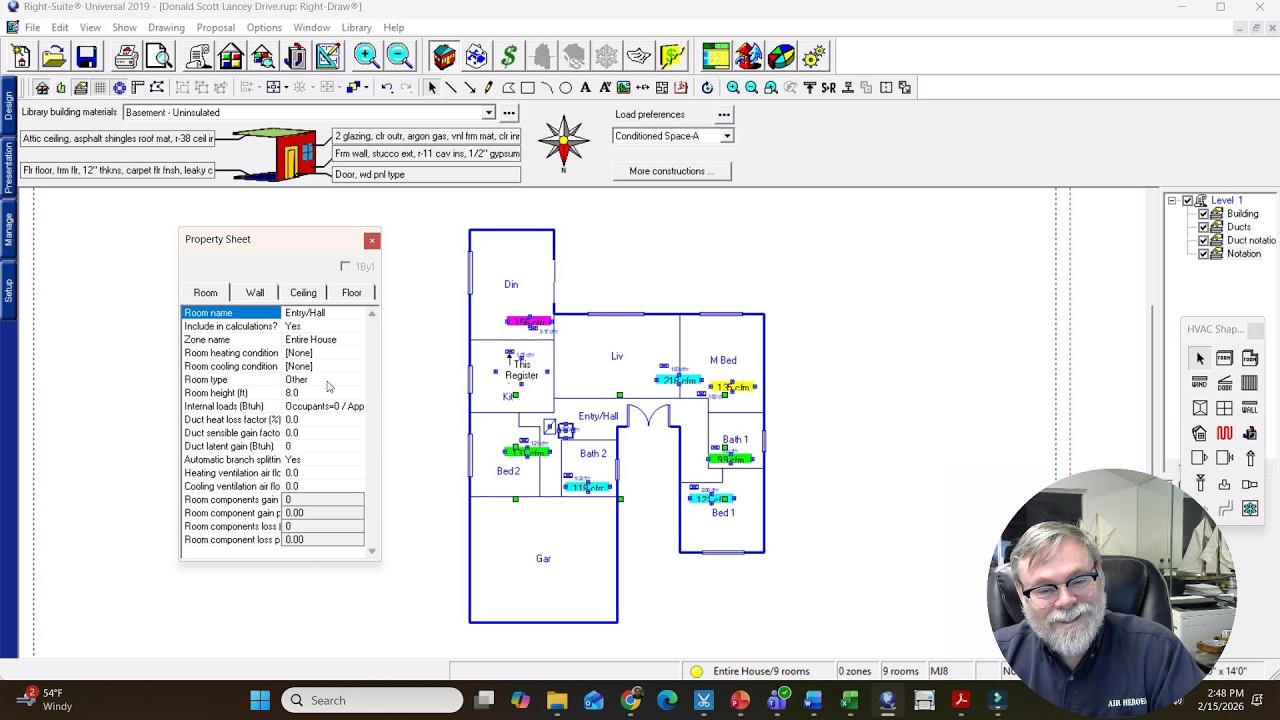The image size is (1280, 720).
Task: Click the Room height value 8.0
Action: tap(323, 393)
